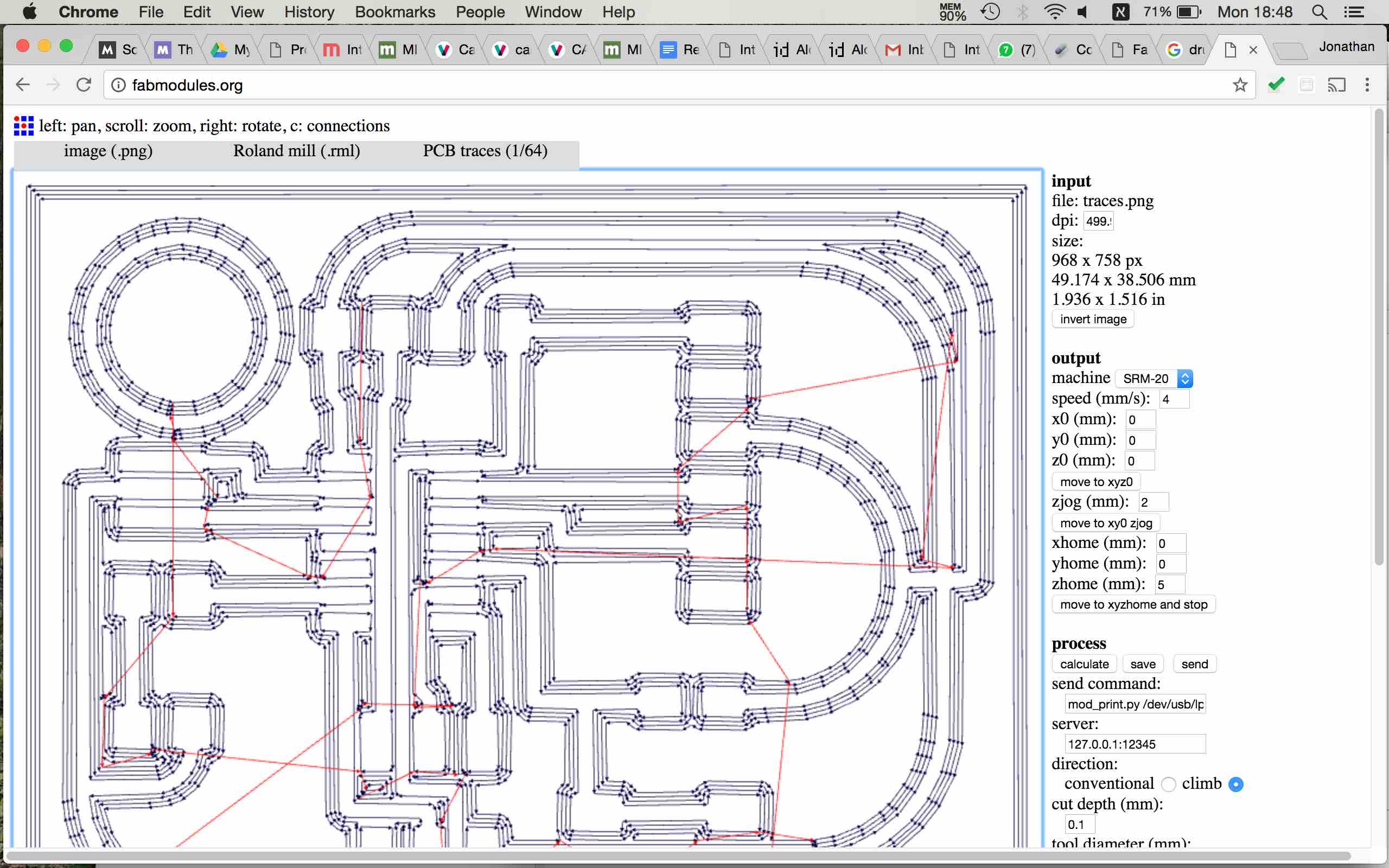Click the y0 (mm) input field

tap(1140, 441)
